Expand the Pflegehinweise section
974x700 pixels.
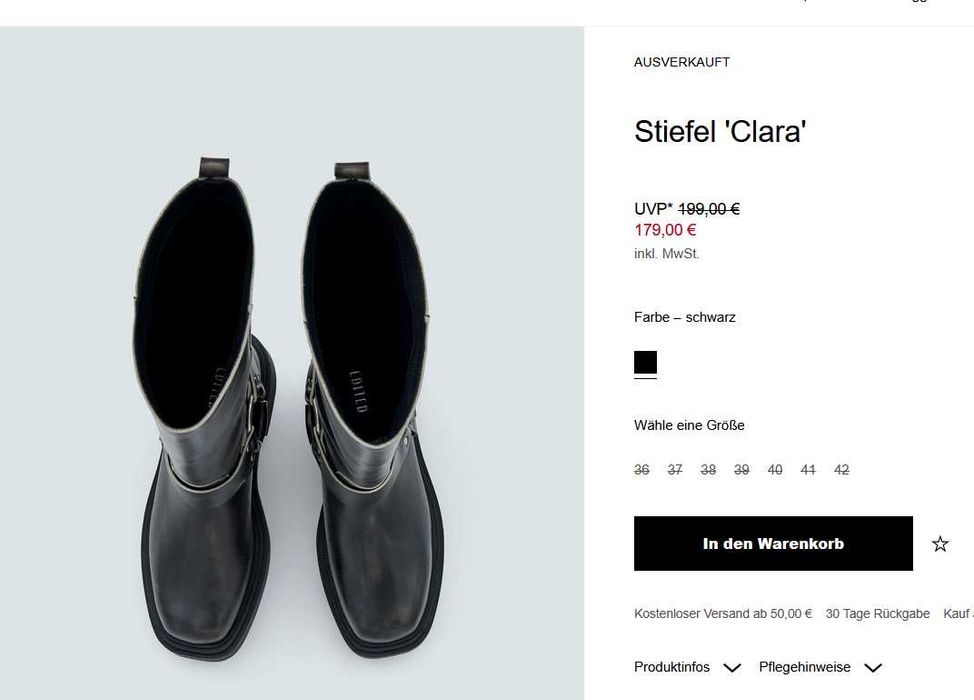pos(820,667)
